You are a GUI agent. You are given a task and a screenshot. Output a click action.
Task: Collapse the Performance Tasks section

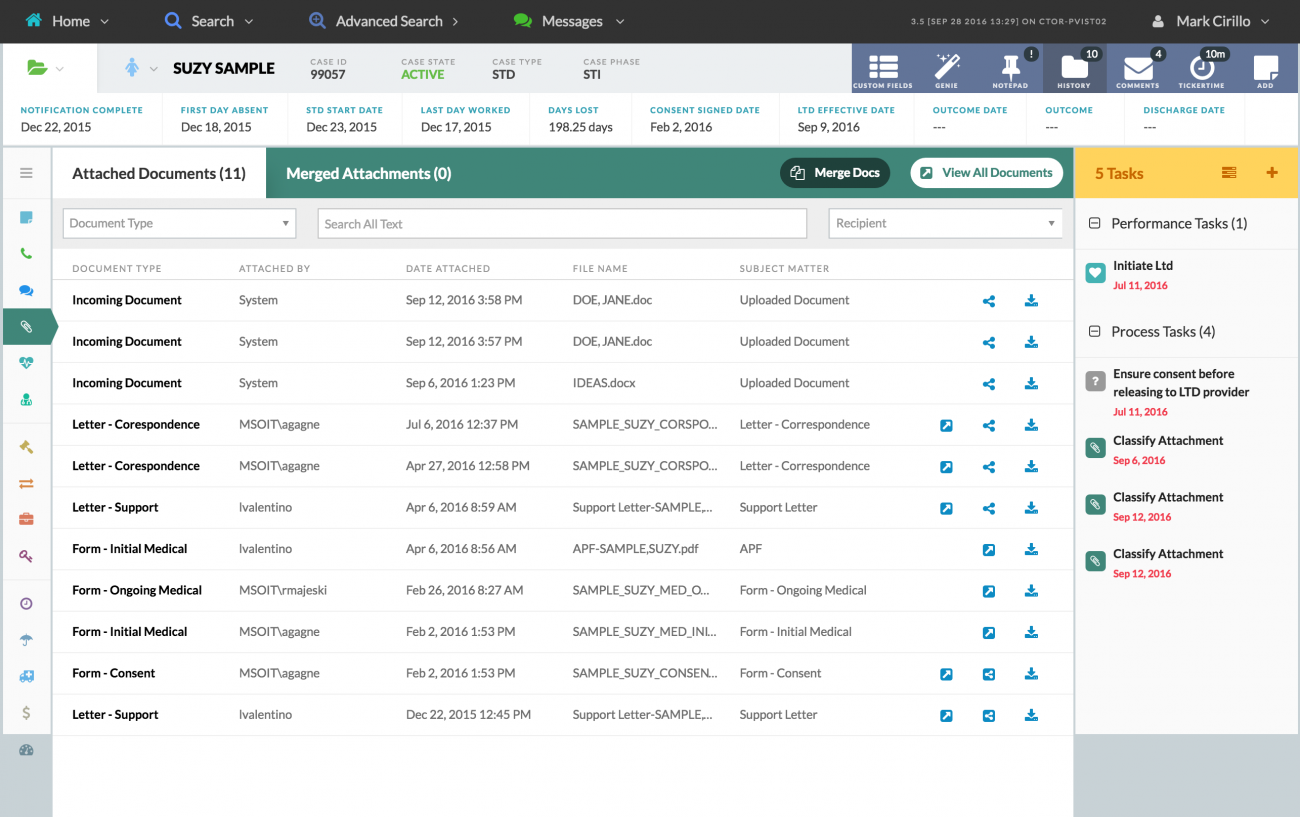coord(1095,224)
